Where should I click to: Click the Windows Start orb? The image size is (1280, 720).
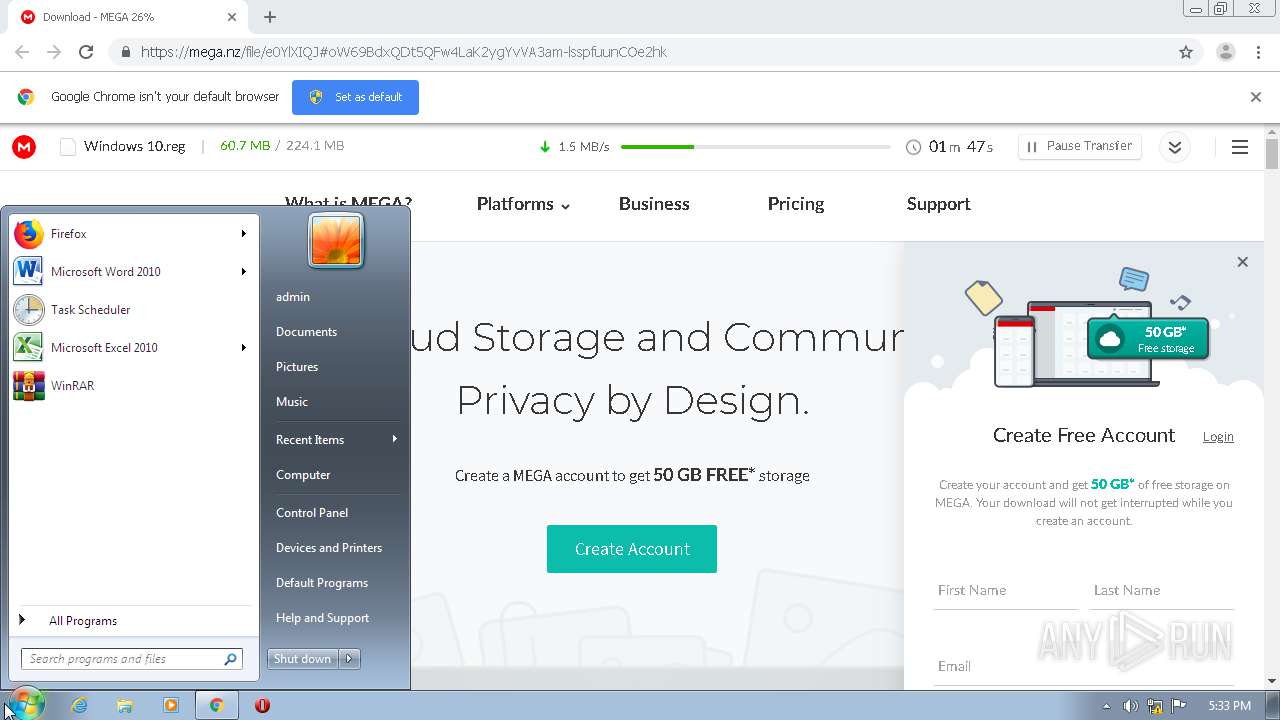tap(25, 705)
